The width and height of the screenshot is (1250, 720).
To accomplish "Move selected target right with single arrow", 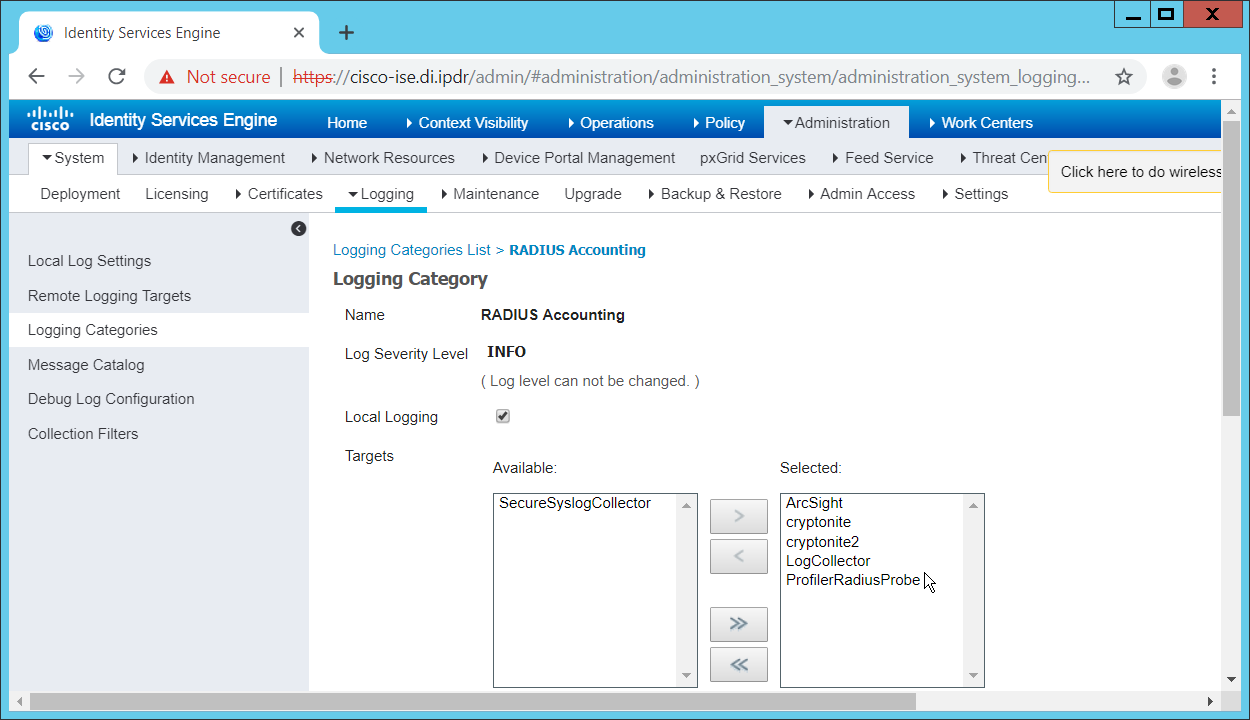I will [738, 517].
